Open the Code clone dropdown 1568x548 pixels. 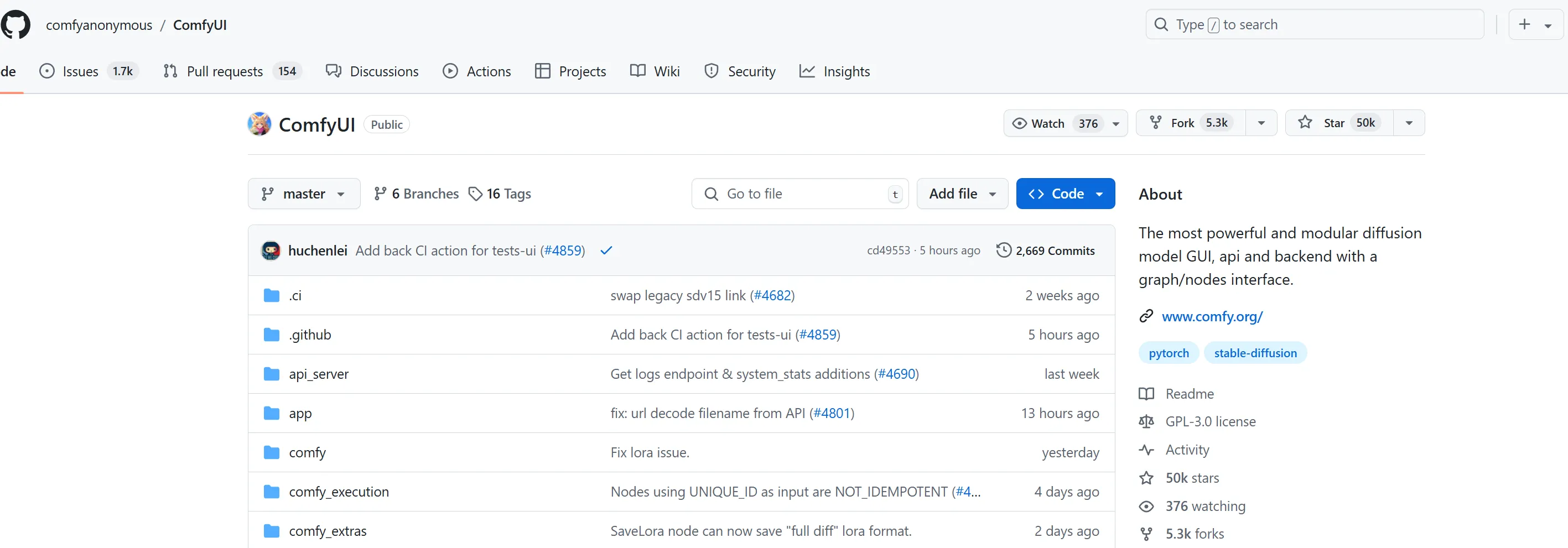pos(1065,194)
